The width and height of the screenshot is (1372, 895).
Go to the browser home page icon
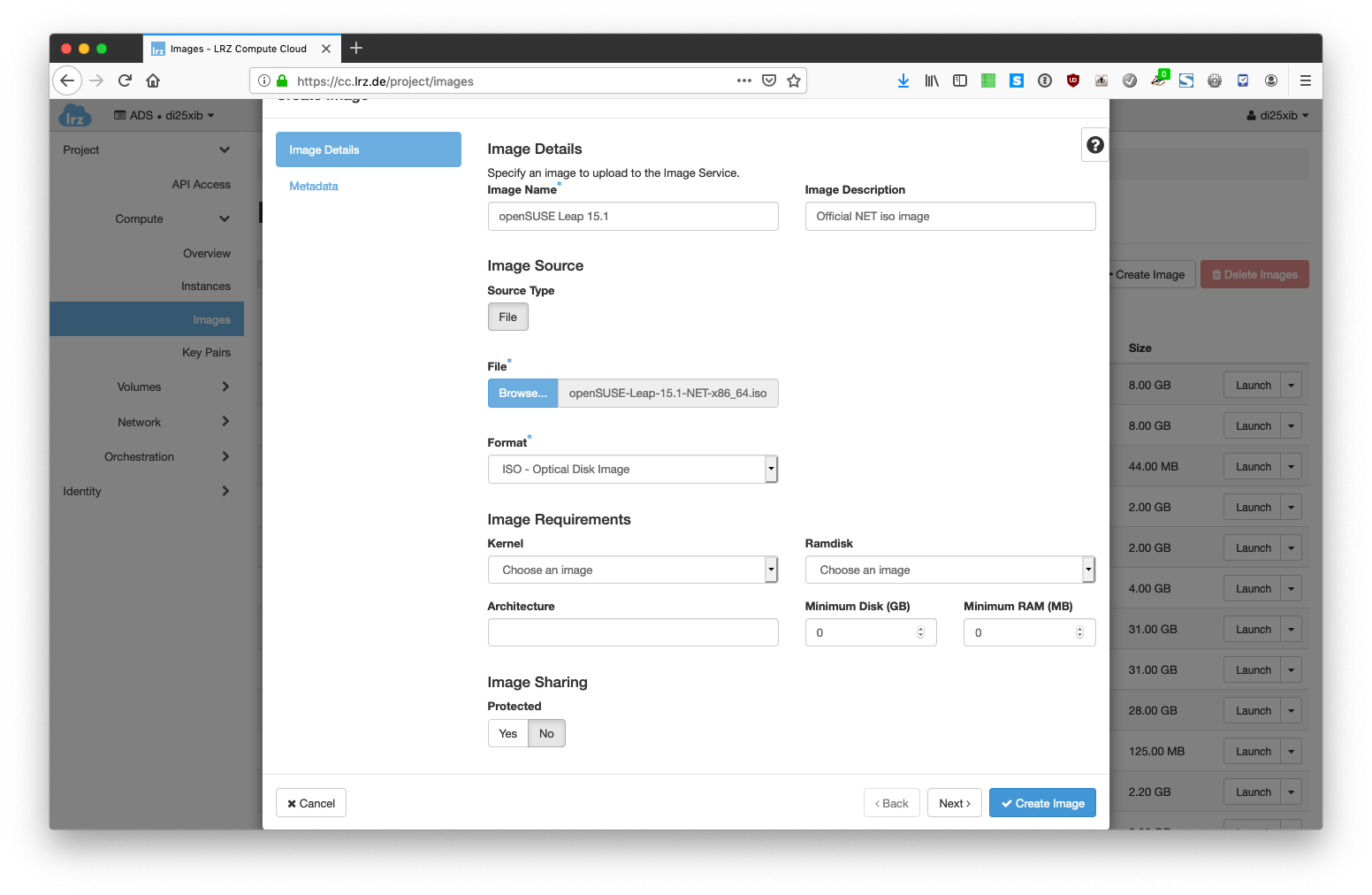[153, 80]
